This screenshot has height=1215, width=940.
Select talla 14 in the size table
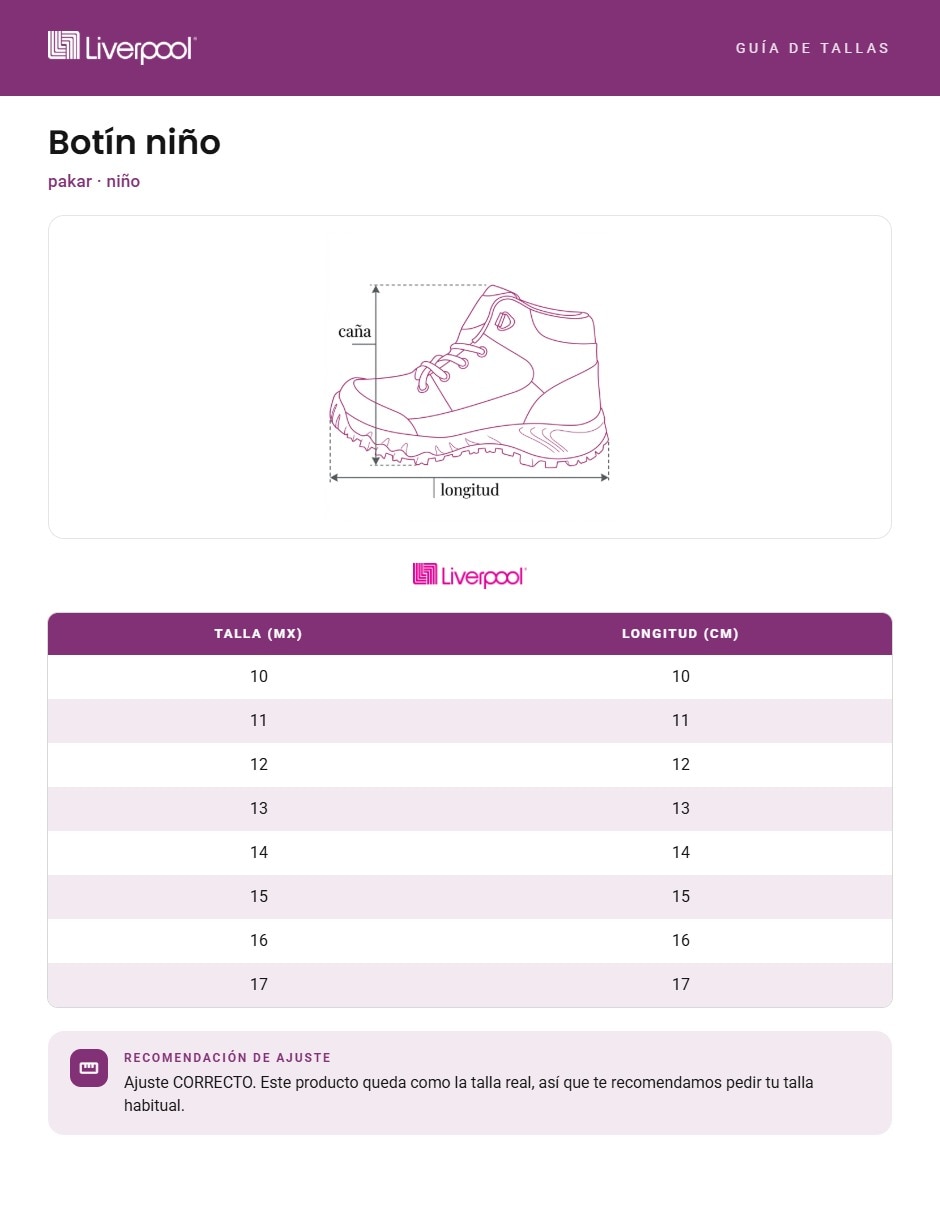coord(259,853)
